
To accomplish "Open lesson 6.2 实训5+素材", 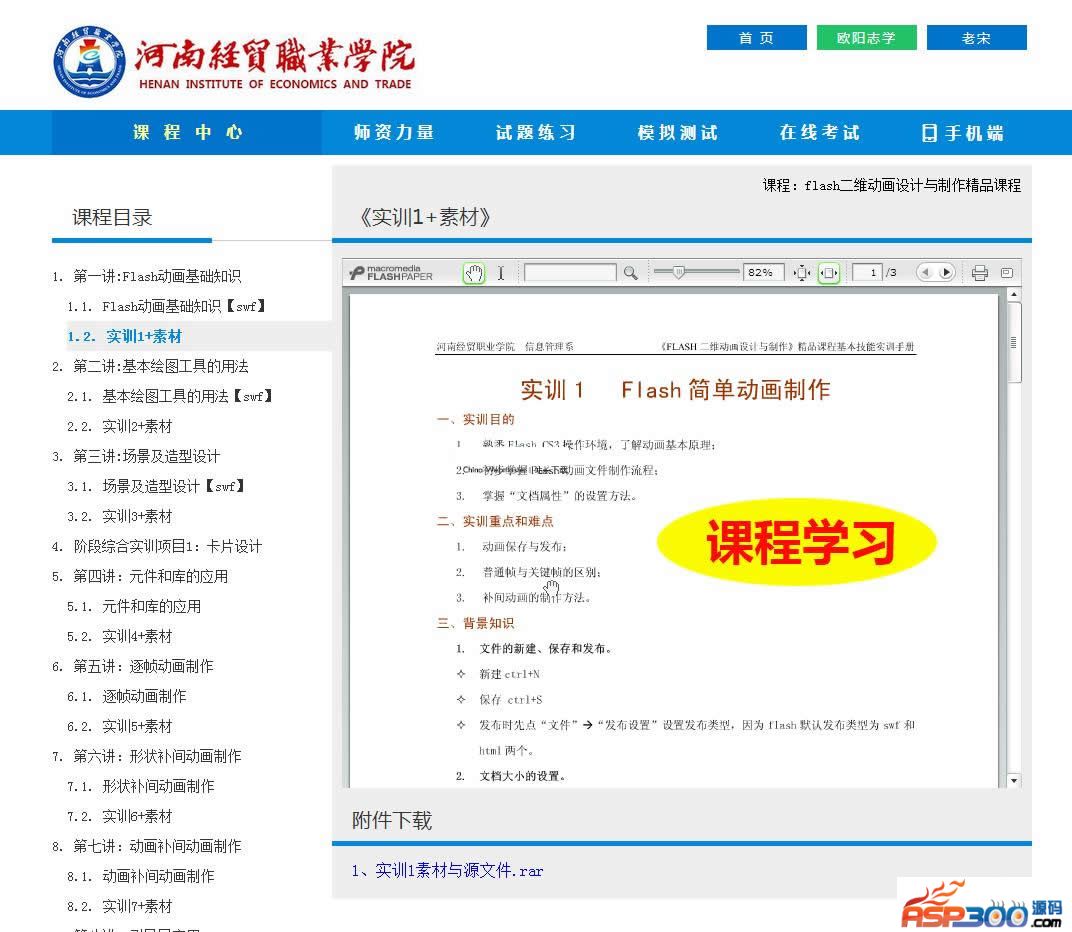I will point(120,727).
